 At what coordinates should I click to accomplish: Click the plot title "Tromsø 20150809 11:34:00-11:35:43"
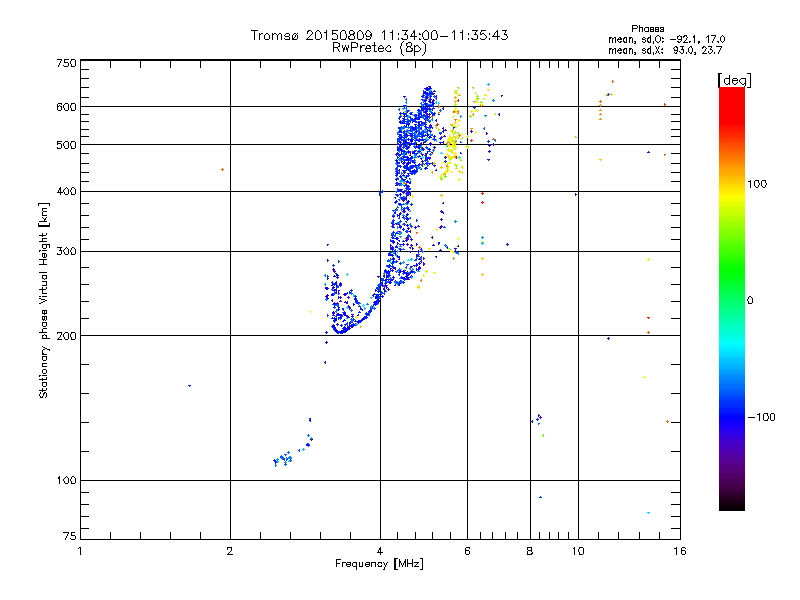(x=379, y=35)
